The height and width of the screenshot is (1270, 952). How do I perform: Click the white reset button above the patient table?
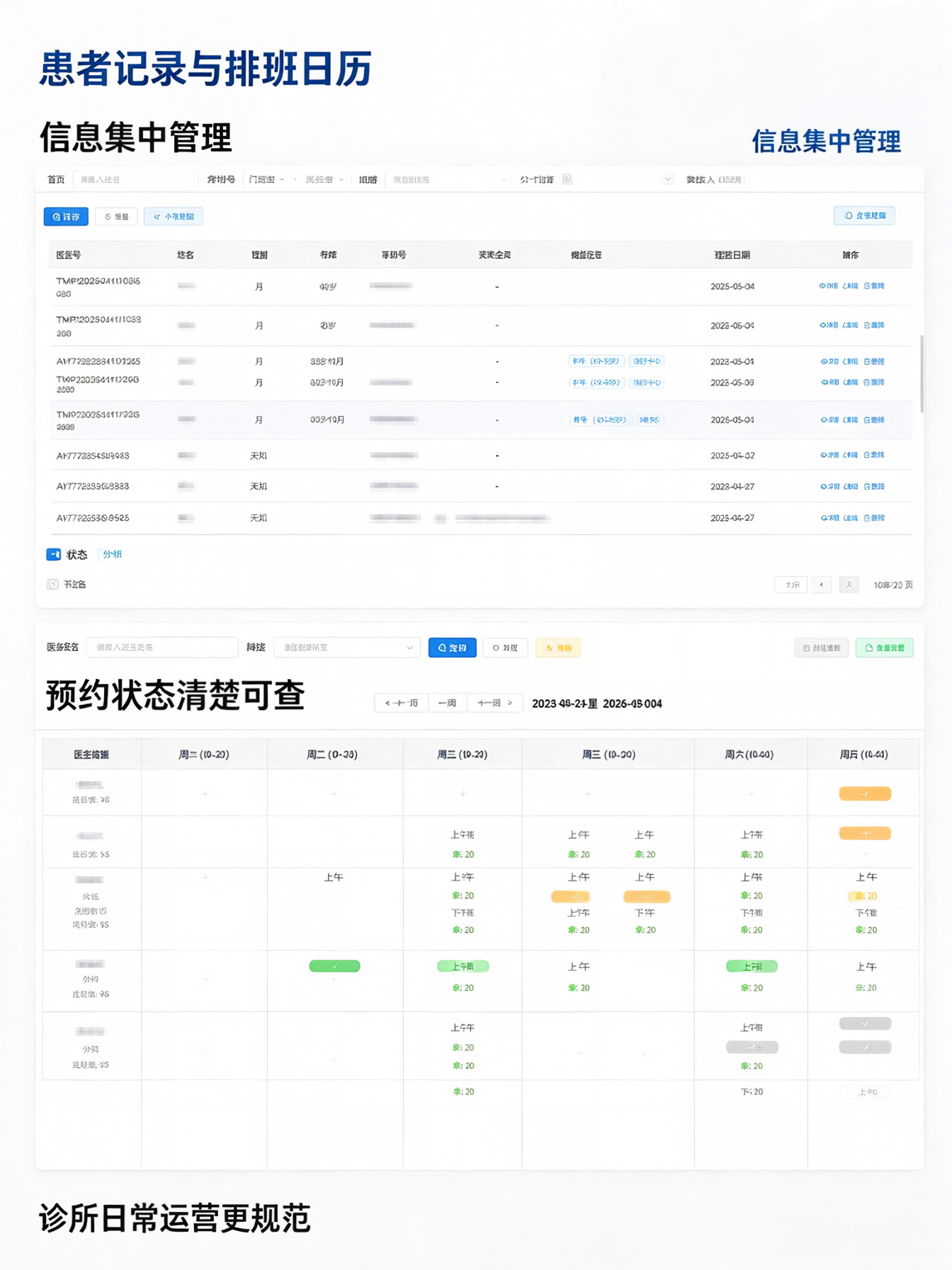(x=116, y=216)
